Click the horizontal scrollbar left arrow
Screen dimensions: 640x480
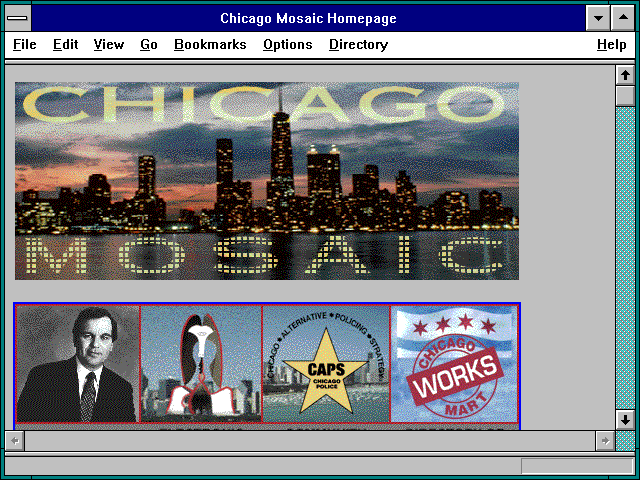pyautogui.click(x=15, y=441)
